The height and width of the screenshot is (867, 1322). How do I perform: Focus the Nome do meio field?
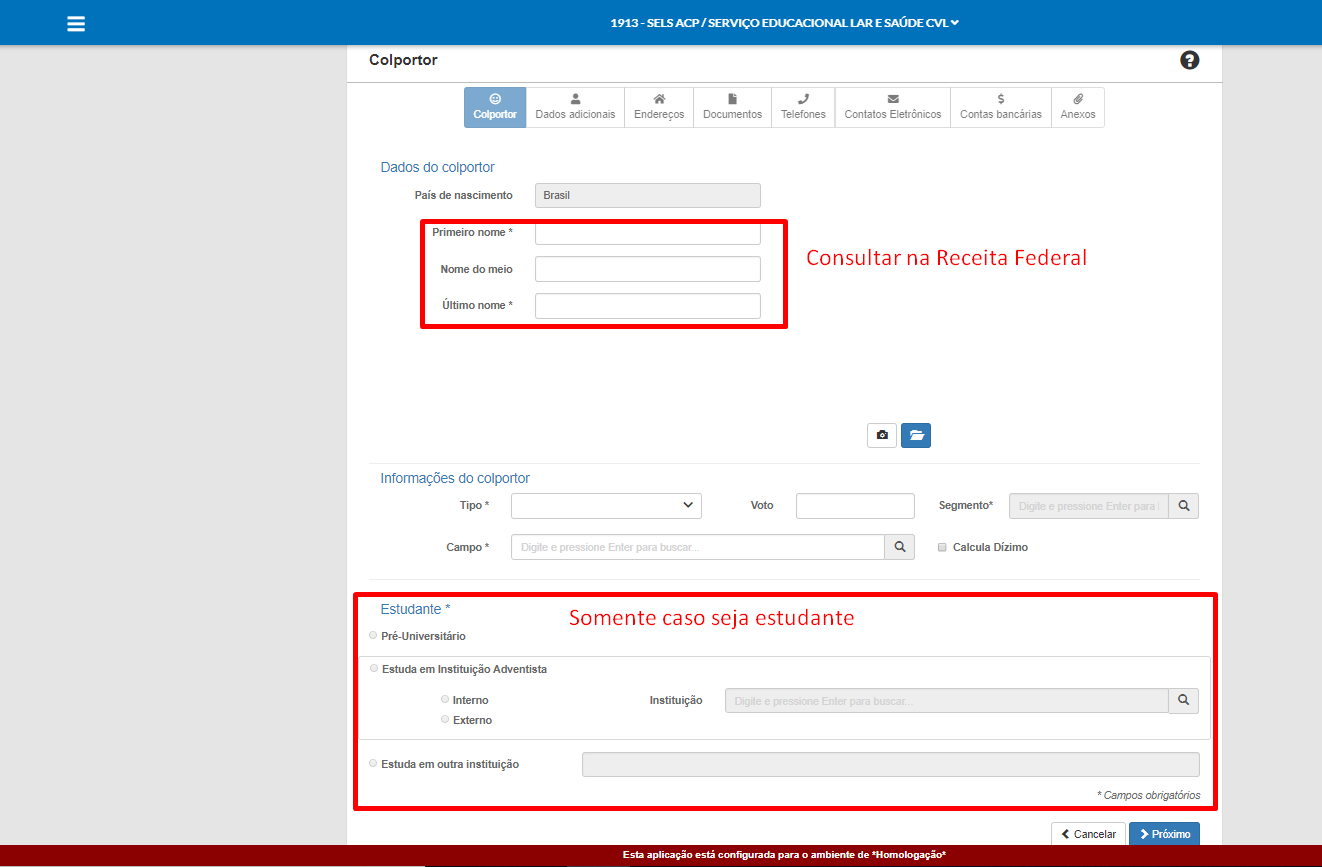pyautogui.click(x=648, y=269)
